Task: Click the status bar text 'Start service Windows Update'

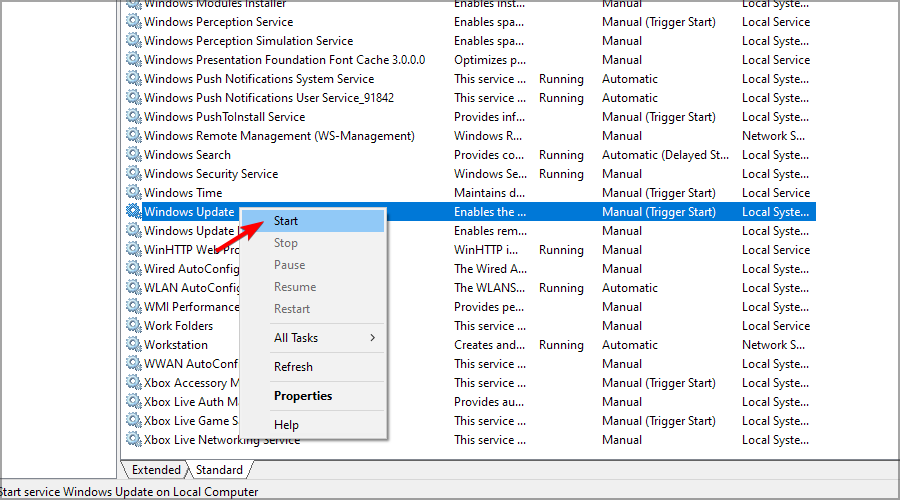Action: point(129,492)
